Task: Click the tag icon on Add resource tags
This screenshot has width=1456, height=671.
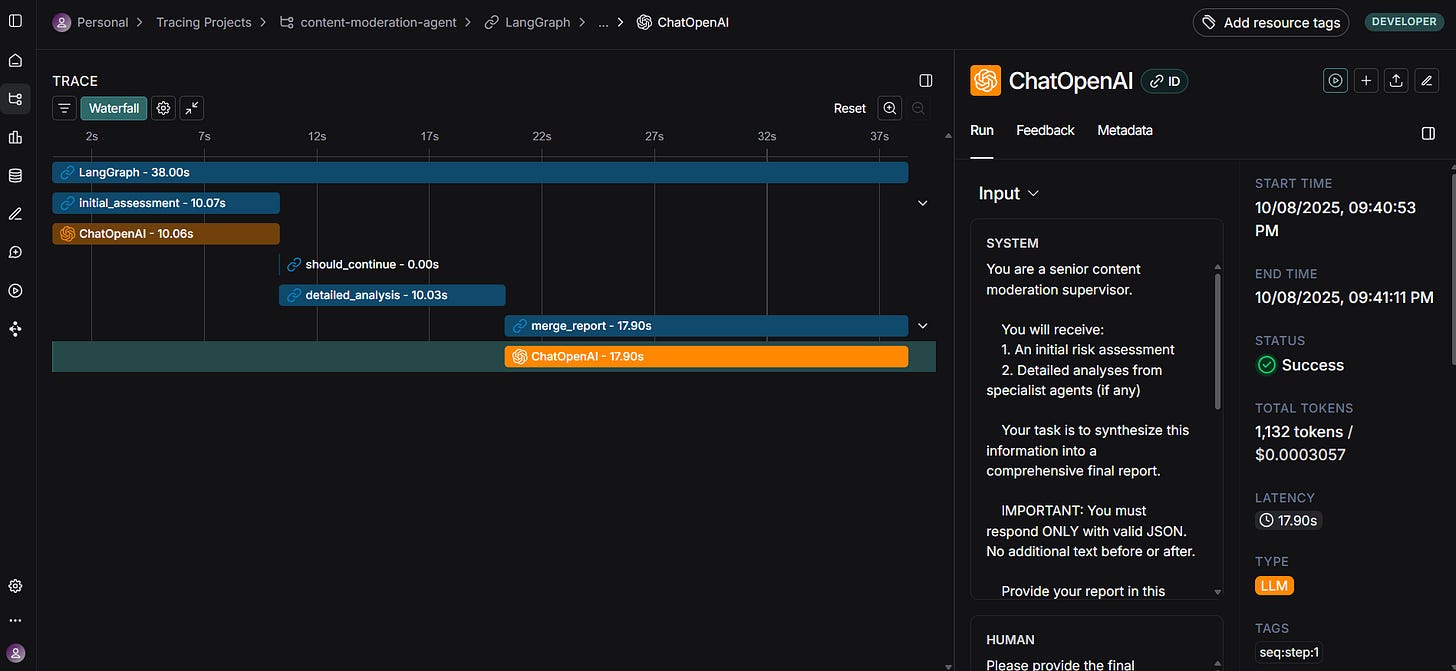Action: tap(1209, 22)
